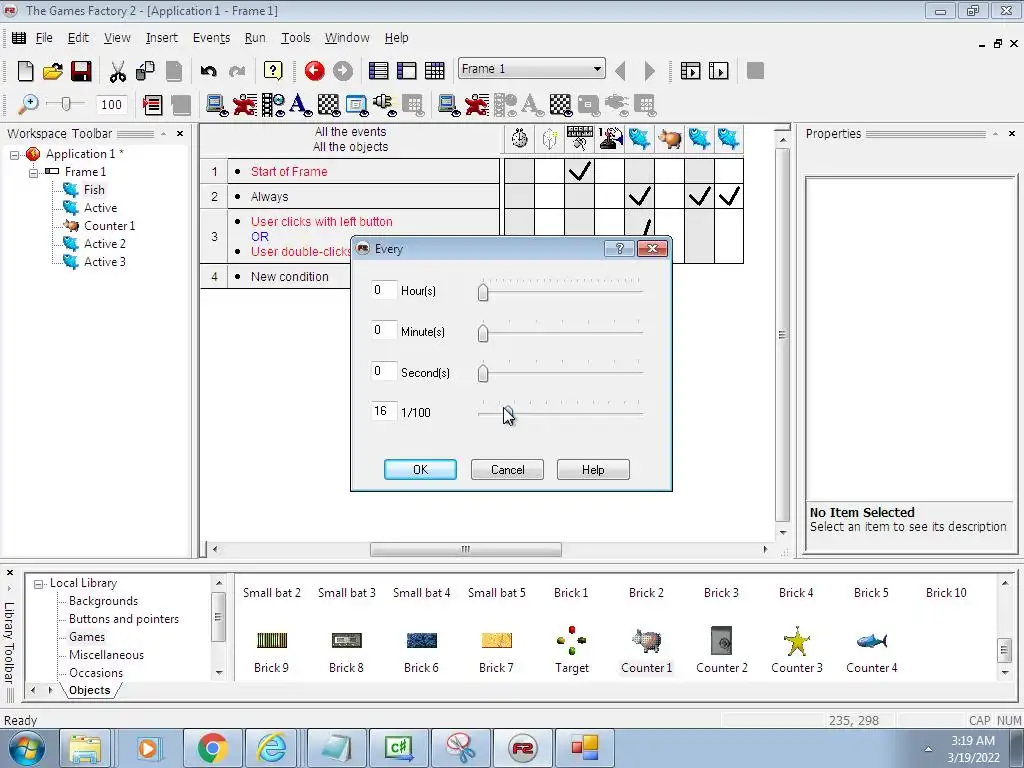Open the Insert menu
The height and width of the screenshot is (768, 1024).
[161, 38]
